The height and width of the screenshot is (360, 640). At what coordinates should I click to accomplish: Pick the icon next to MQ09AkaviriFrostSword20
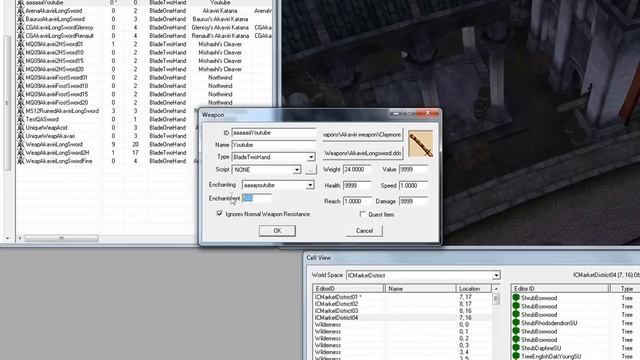coord(20,103)
